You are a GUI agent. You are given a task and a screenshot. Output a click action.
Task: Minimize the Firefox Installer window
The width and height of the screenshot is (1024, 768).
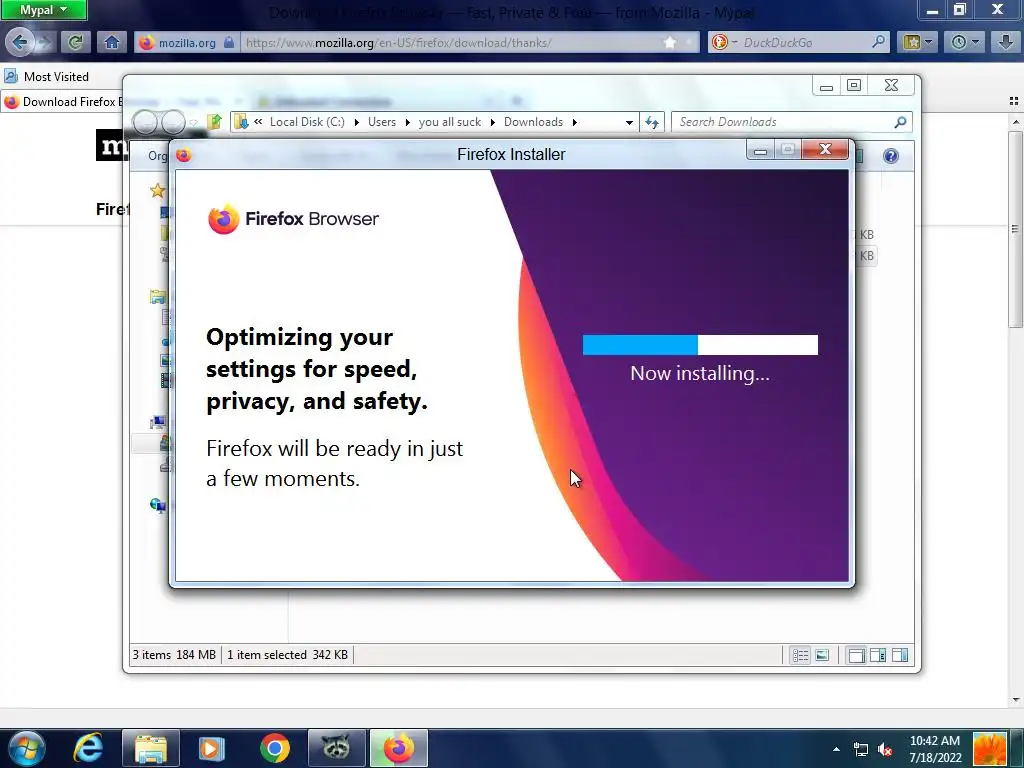(760, 151)
